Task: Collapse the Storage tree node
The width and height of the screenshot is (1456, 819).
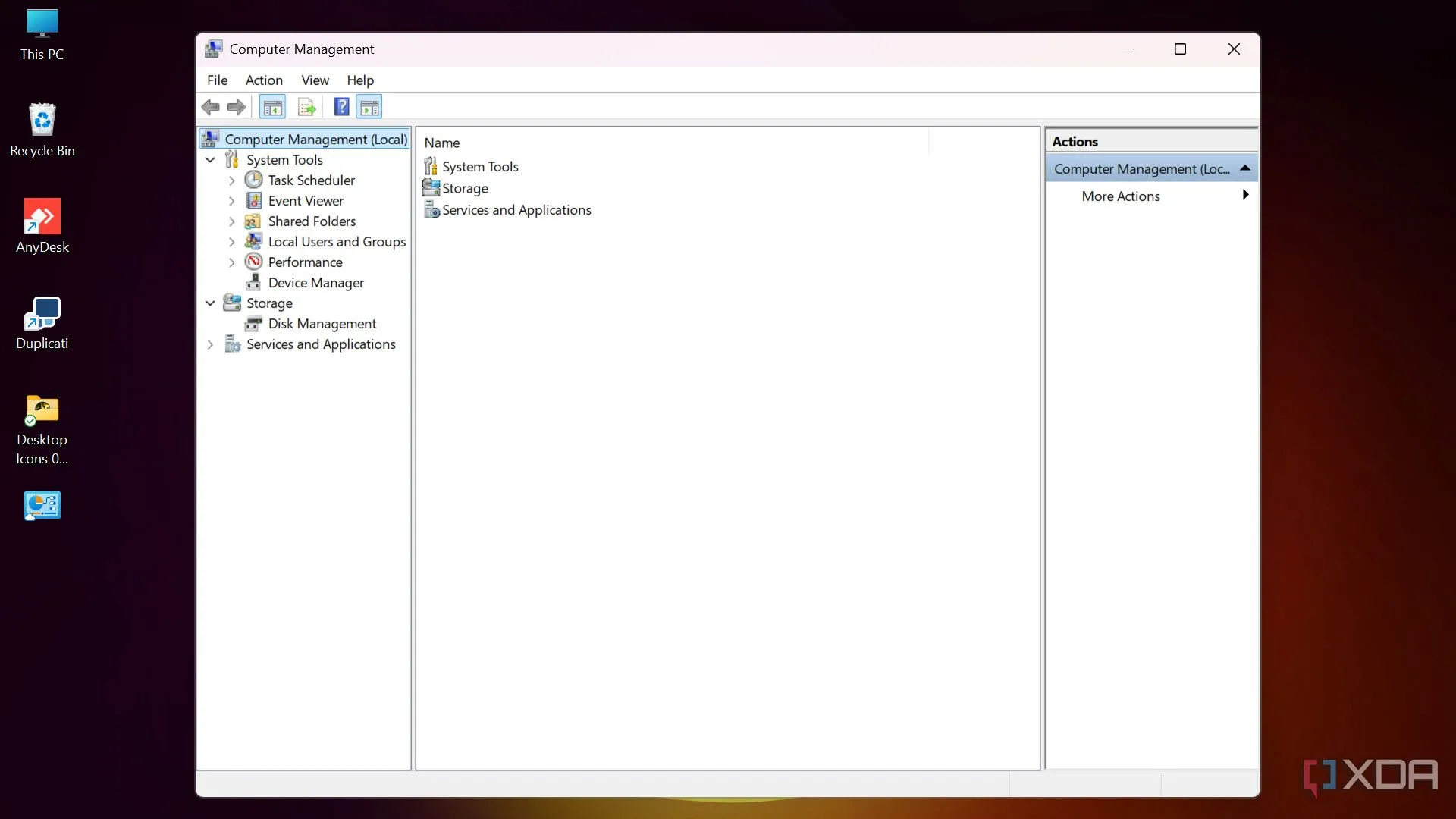Action: pos(210,303)
